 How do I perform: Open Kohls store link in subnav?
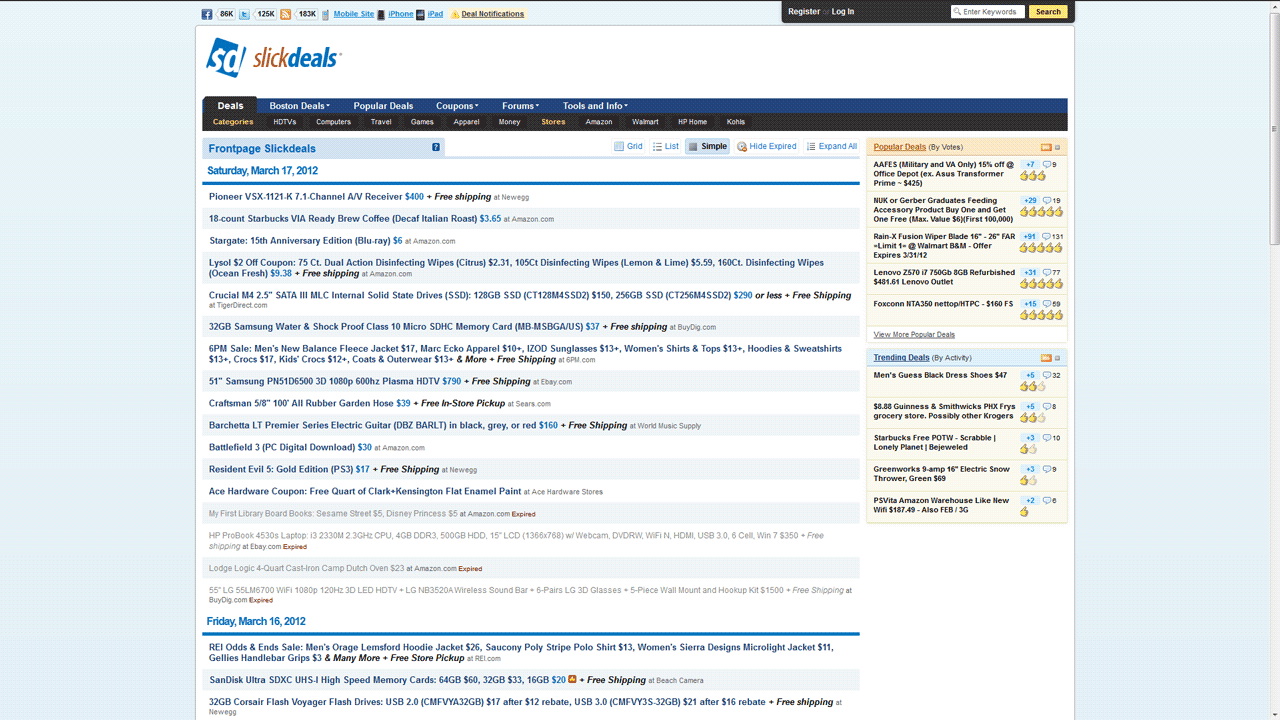click(736, 122)
